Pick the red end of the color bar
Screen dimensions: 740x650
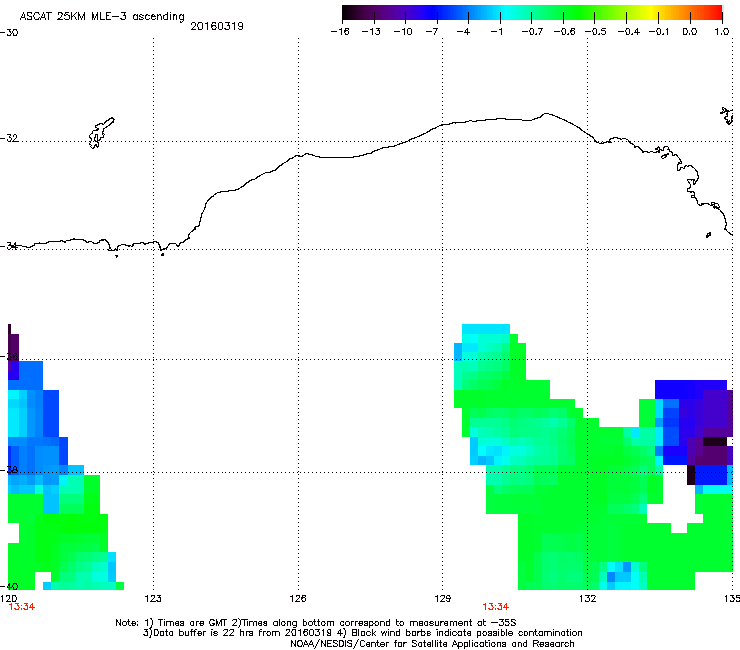point(715,12)
